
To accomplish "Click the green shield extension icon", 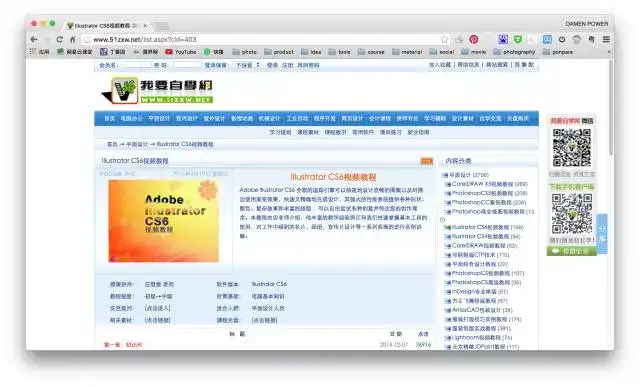I will coord(518,39).
